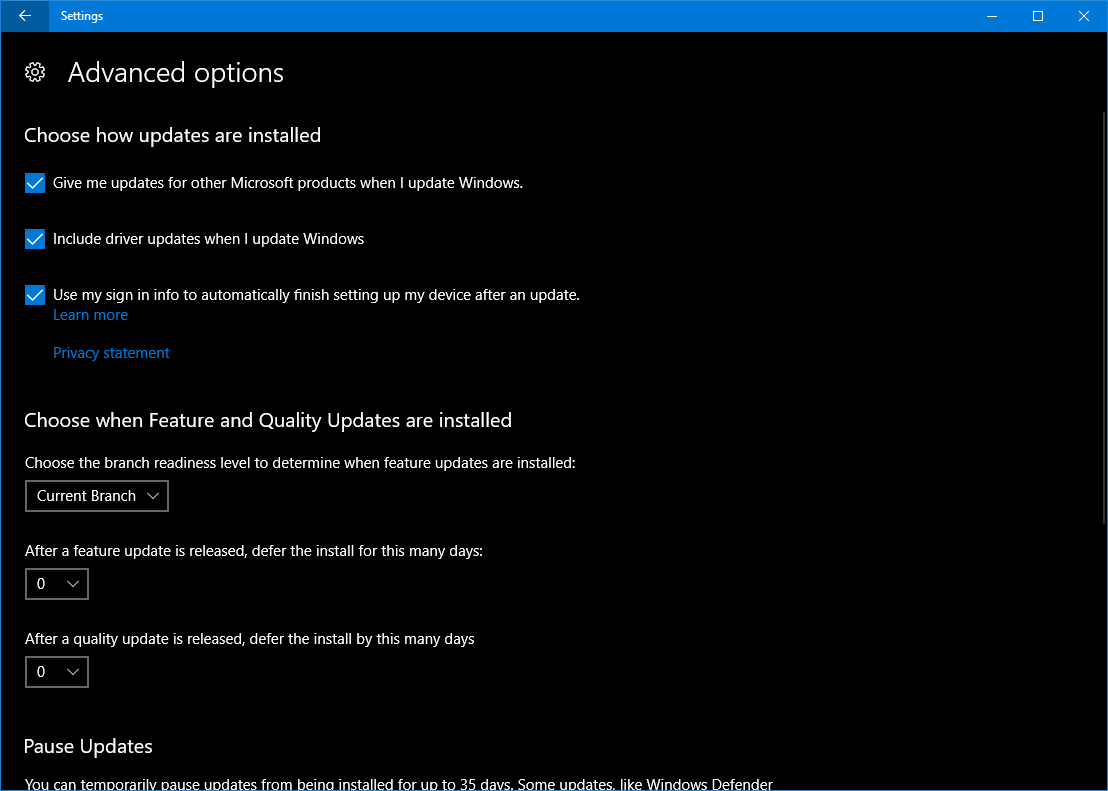This screenshot has width=1108, height=791.
Task: Click the Settings title text in title bar
Action: 82,16
